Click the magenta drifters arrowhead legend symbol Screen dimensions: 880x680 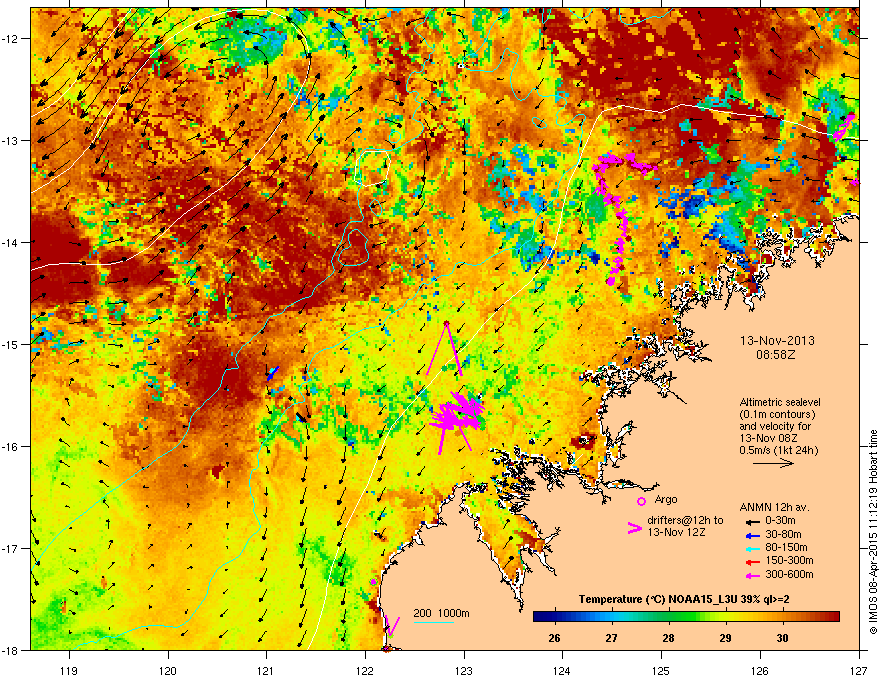[634, 528]
